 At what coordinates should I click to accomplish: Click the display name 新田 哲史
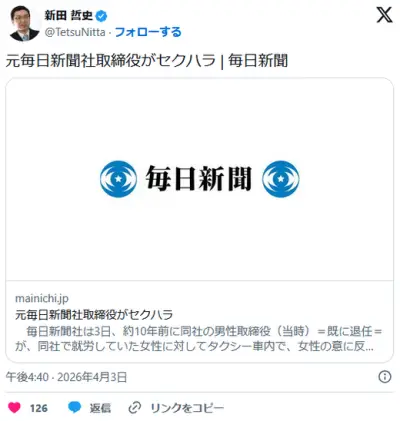point(69,16)
